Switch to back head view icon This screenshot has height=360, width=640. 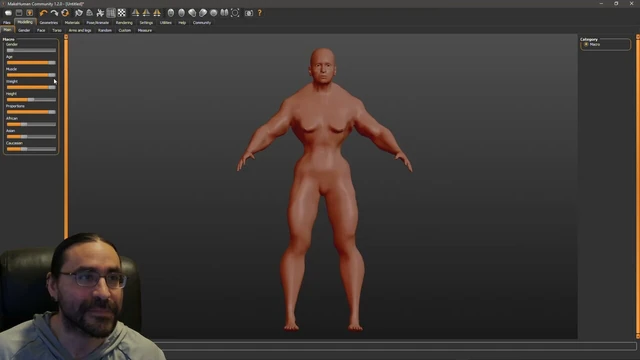pos(181,13)
